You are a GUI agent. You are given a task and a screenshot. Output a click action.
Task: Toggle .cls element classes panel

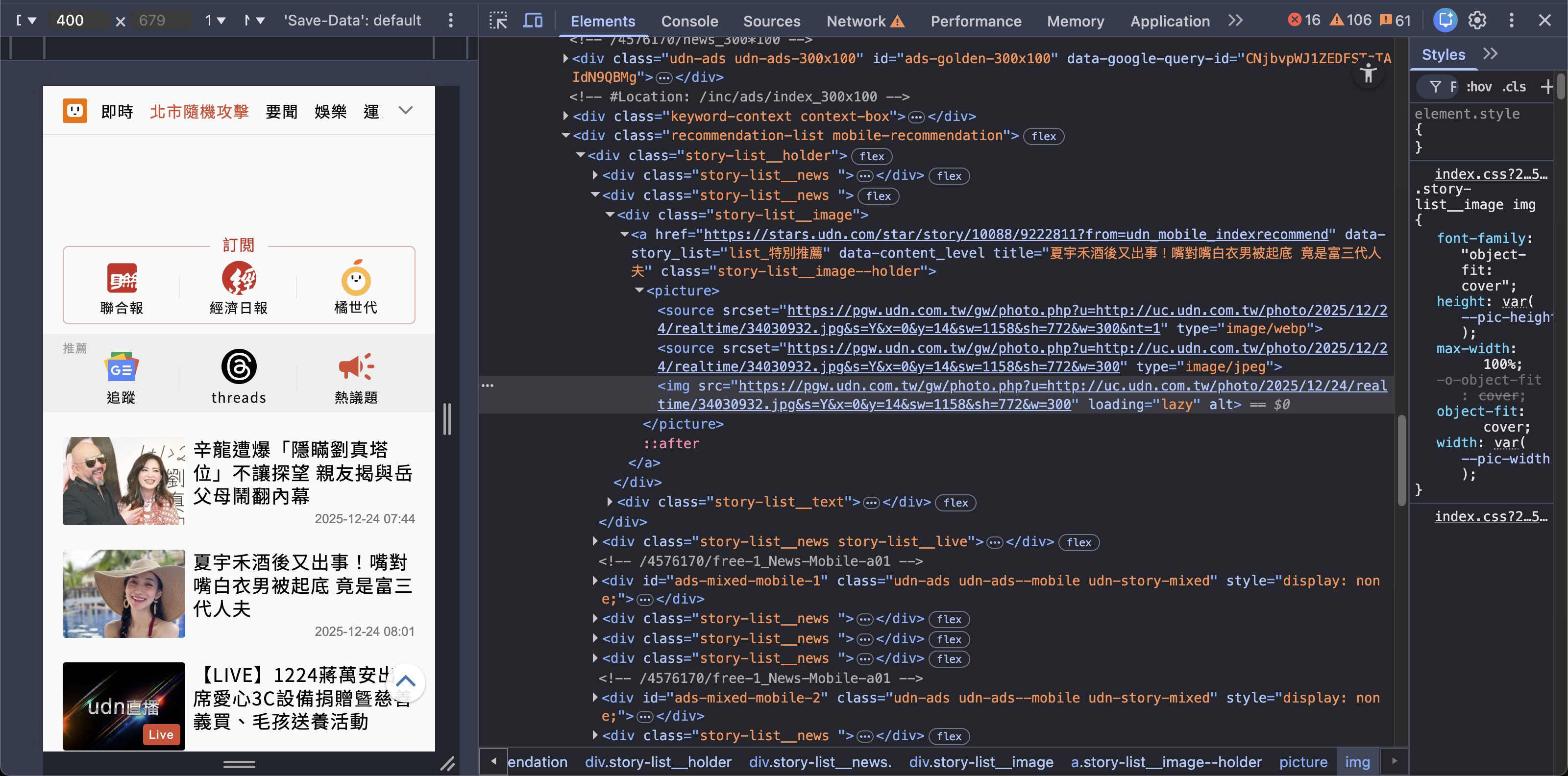point(1514,87)
